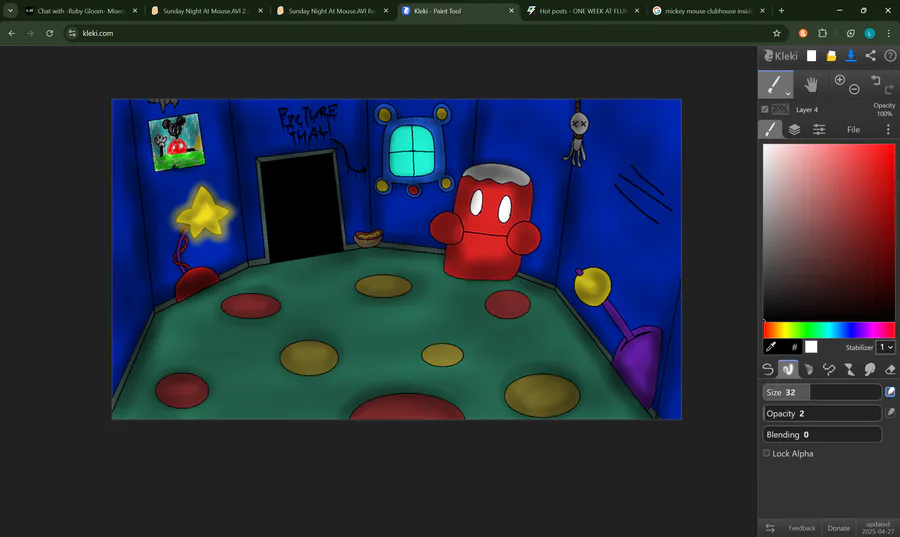Viewport: 900px width, 537px height.
Task: Click the Donate button
Action: point(839,528)
